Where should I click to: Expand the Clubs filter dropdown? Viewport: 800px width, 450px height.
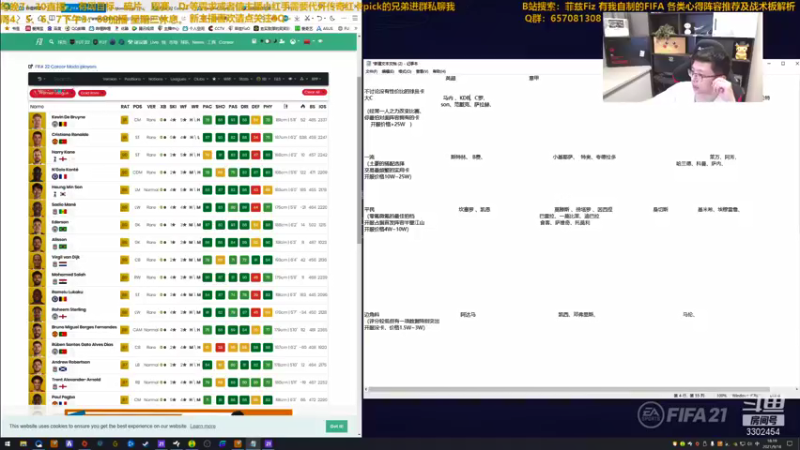point(201,79)
